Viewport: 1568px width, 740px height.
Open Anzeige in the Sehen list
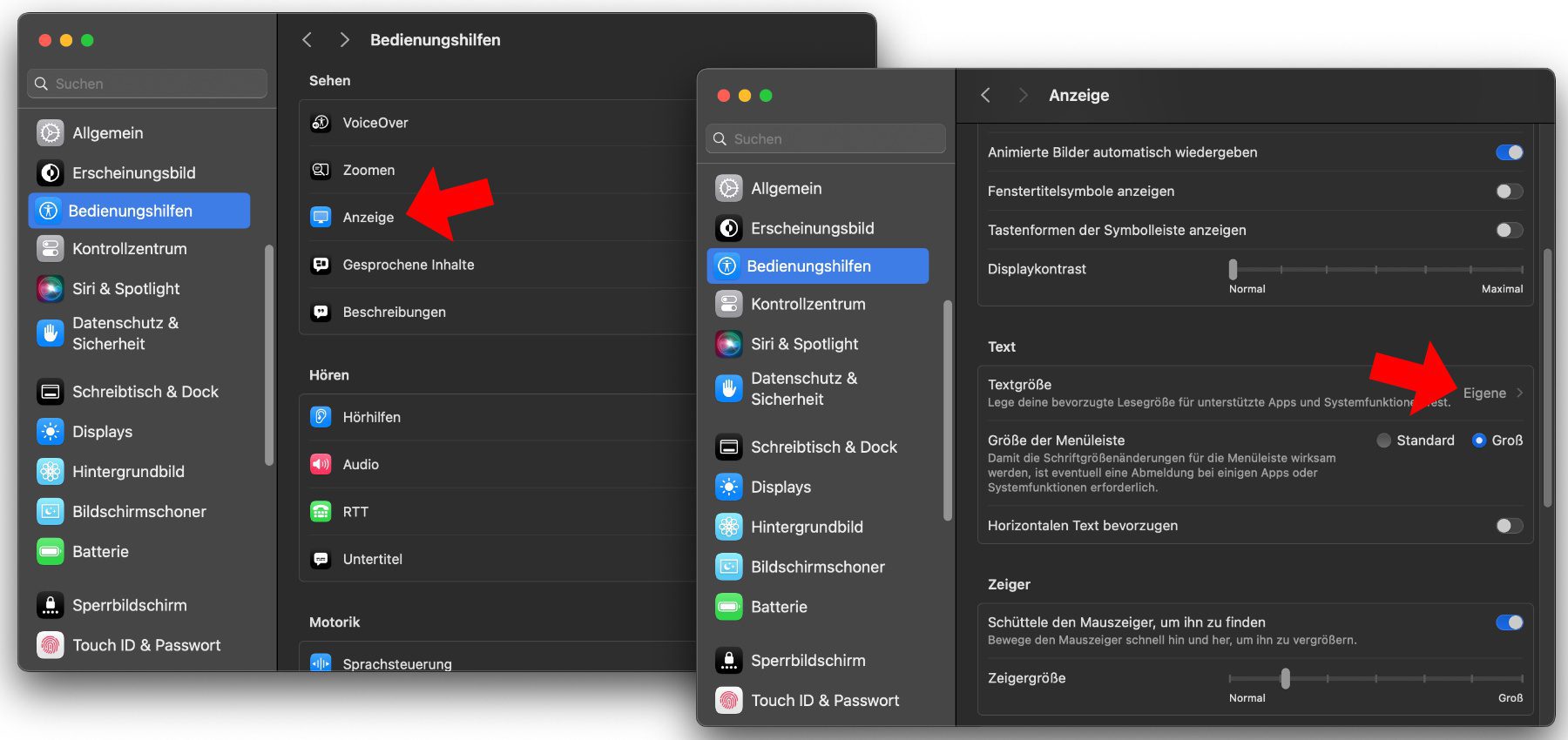pos(368,218)
